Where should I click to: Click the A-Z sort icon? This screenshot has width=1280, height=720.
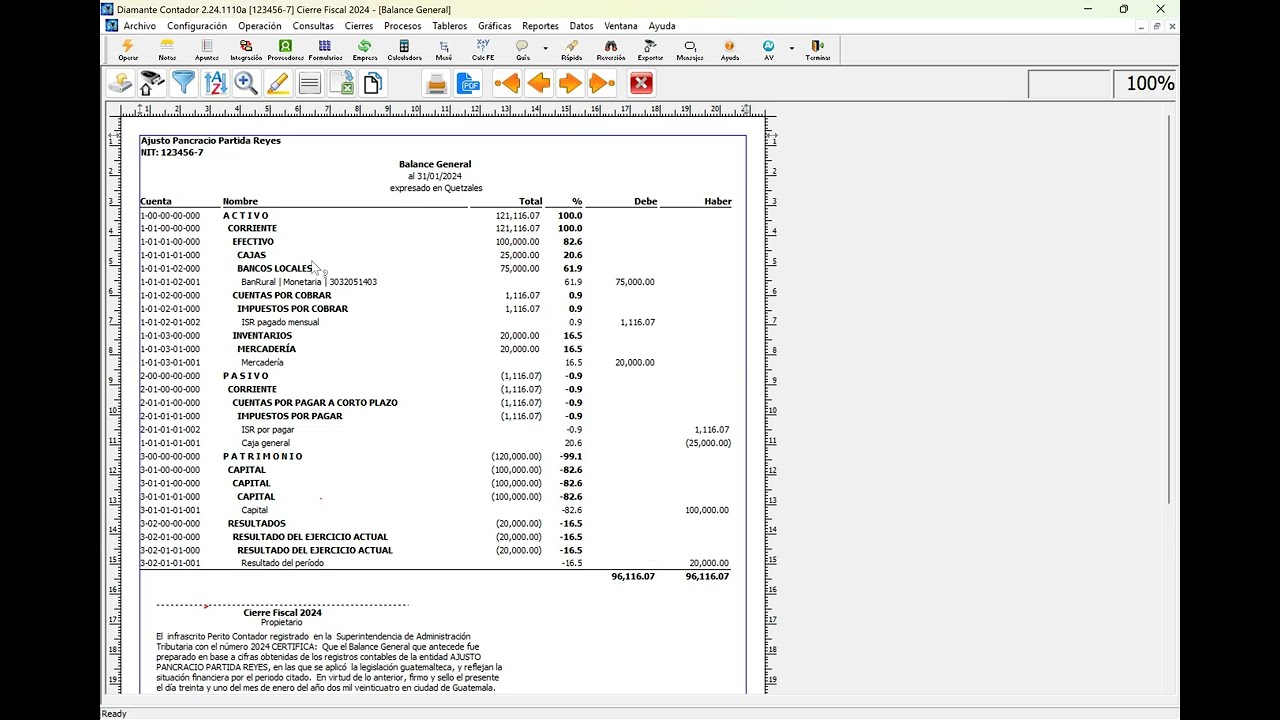coord(215,84)
